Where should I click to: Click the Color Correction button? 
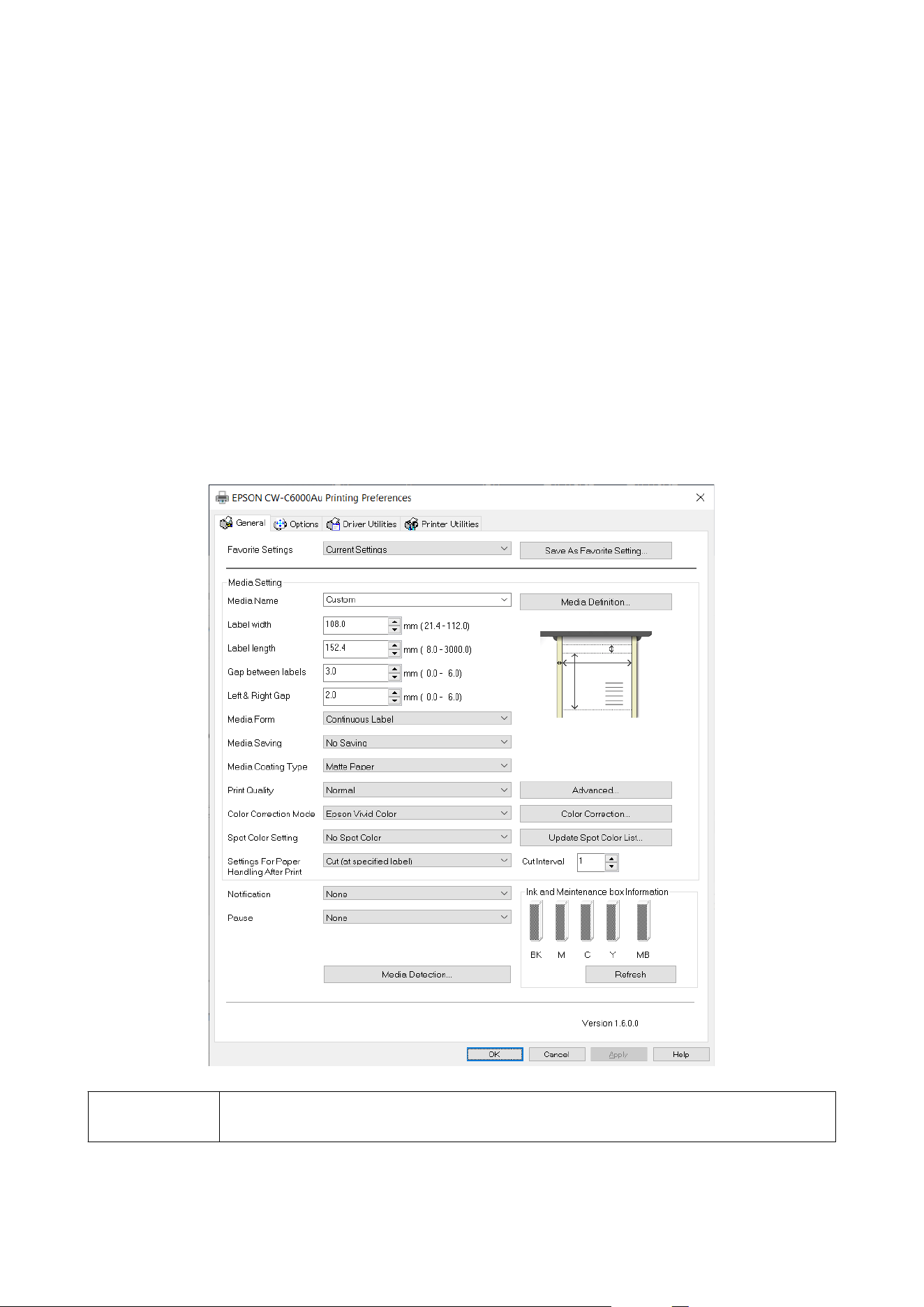pyautogui.click(x=596, y=814)
